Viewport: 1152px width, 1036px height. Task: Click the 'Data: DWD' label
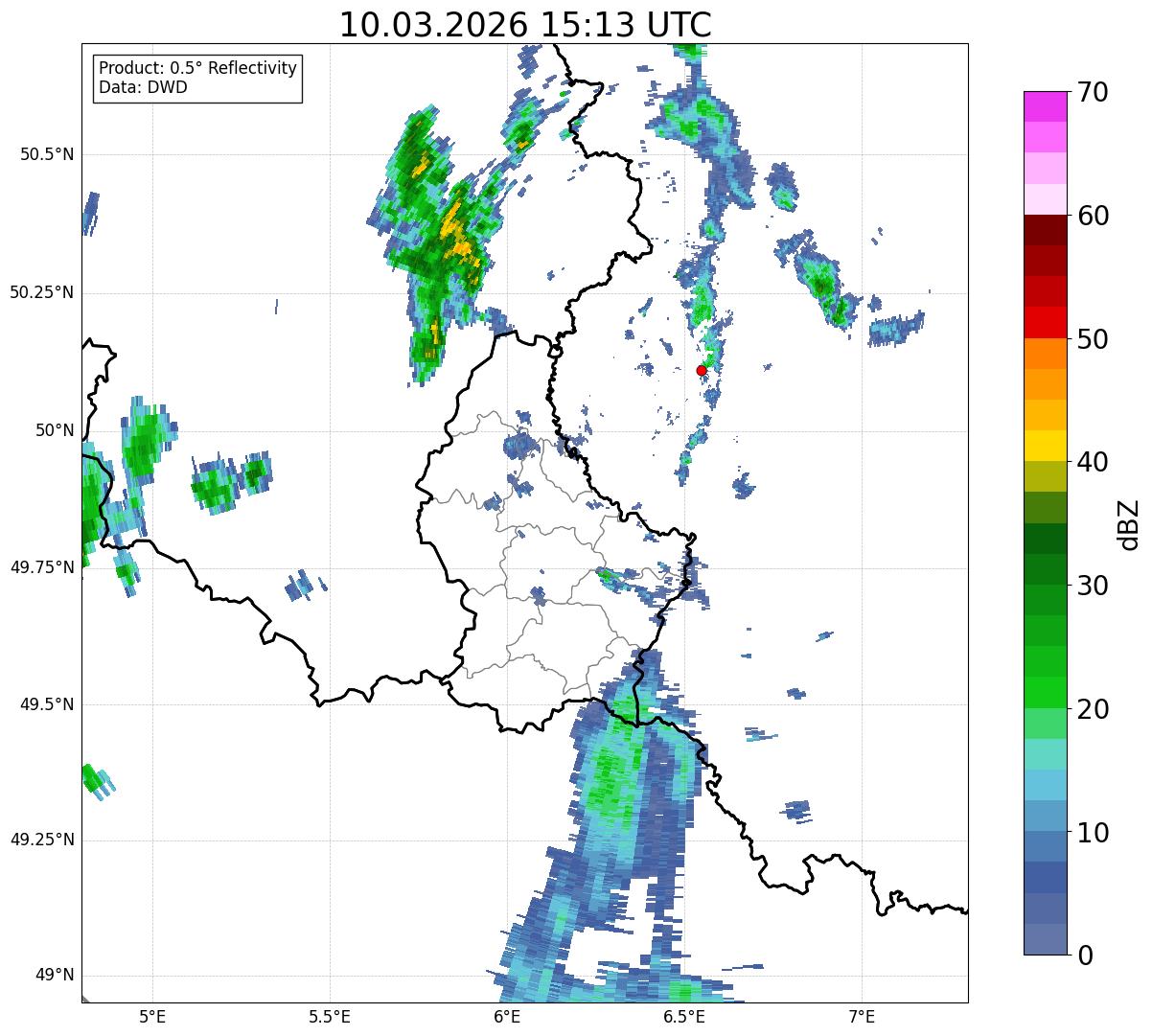point(143,87)
